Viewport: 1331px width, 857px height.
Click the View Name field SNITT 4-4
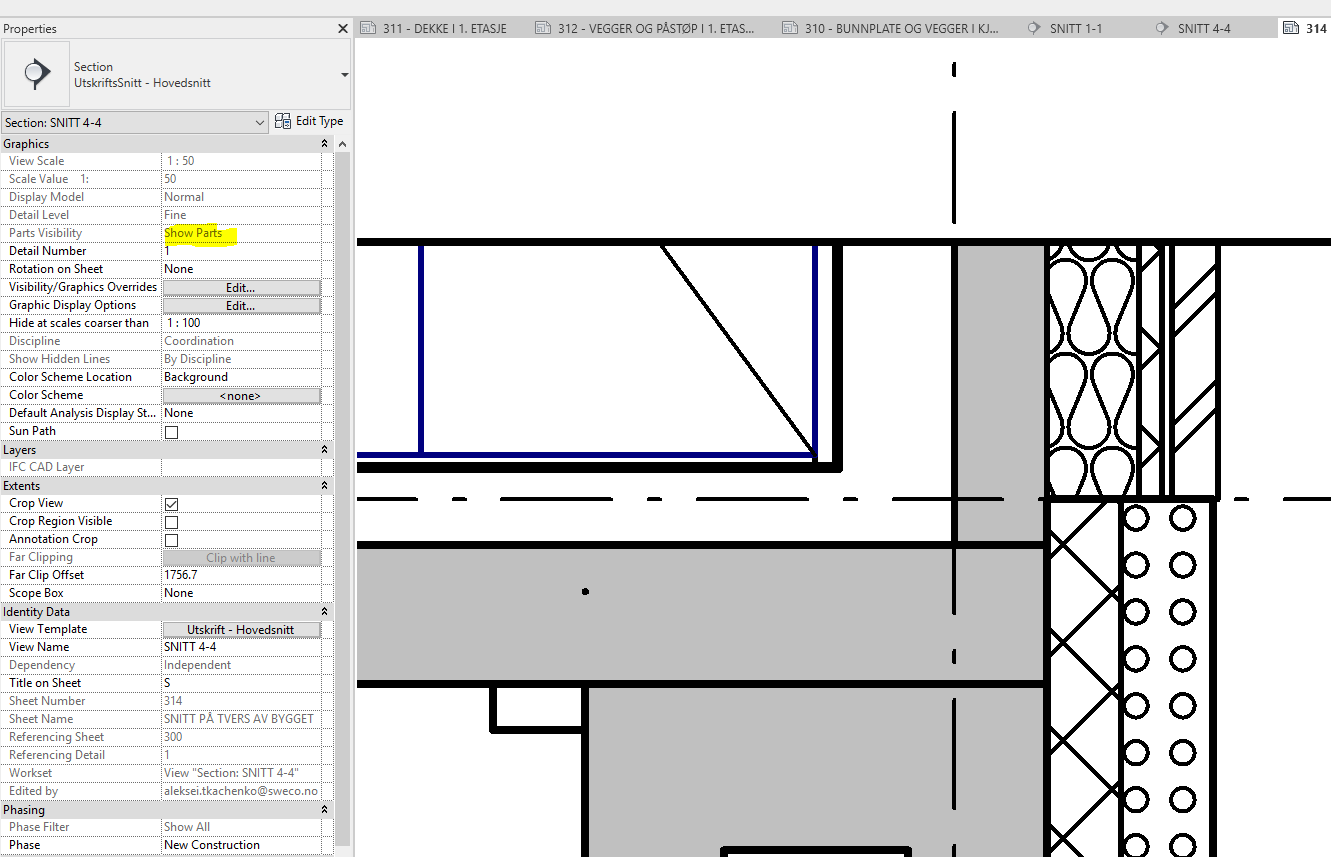pyautogui.click(x=241, y=647)
